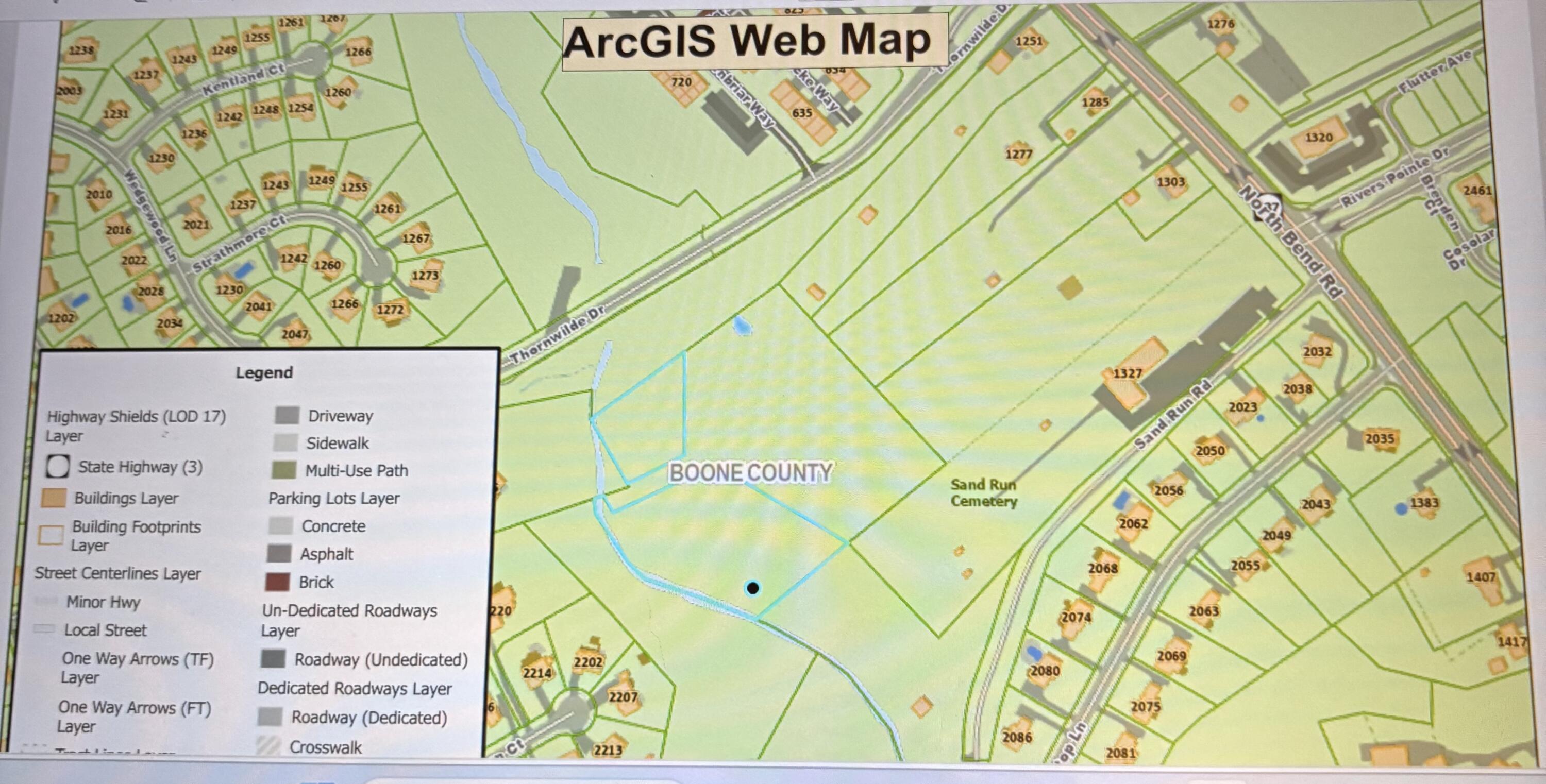Image resolution: width=1546 pixels, height=784 pixels.
Task: Select building number 1303 on the map
Action: [1171, 182]
